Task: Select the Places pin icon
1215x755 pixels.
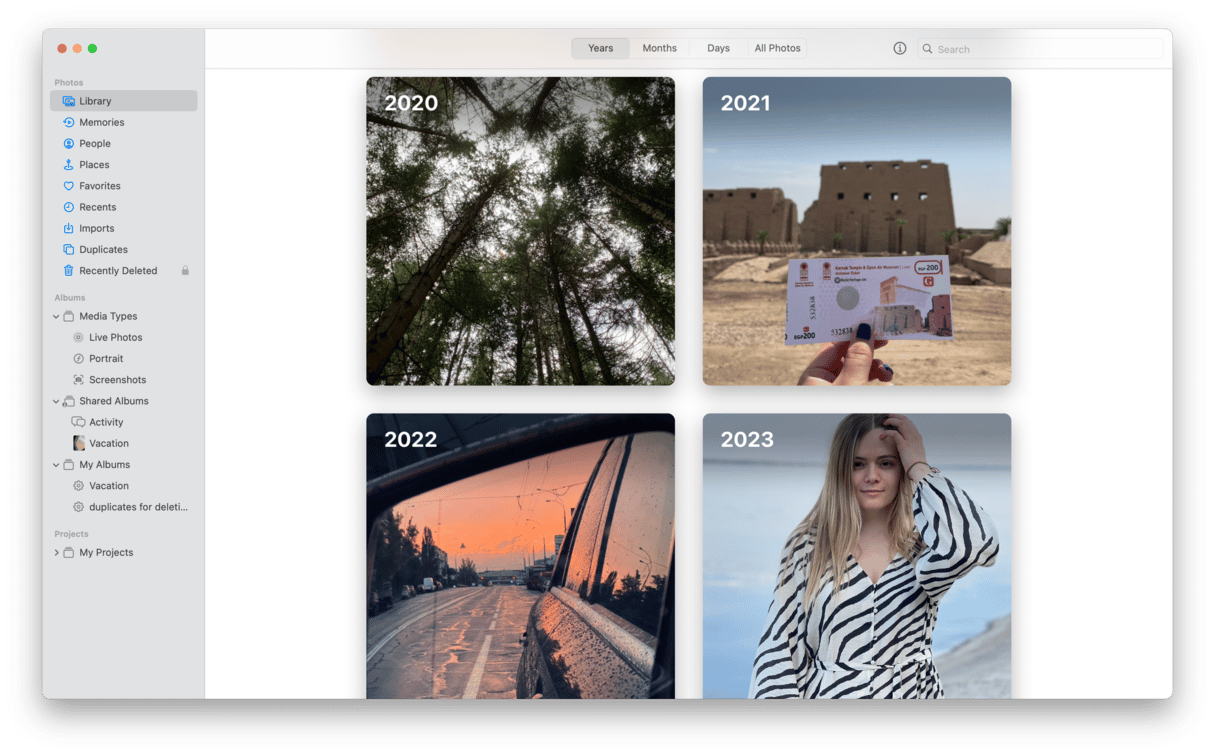Action: [68, 165]
